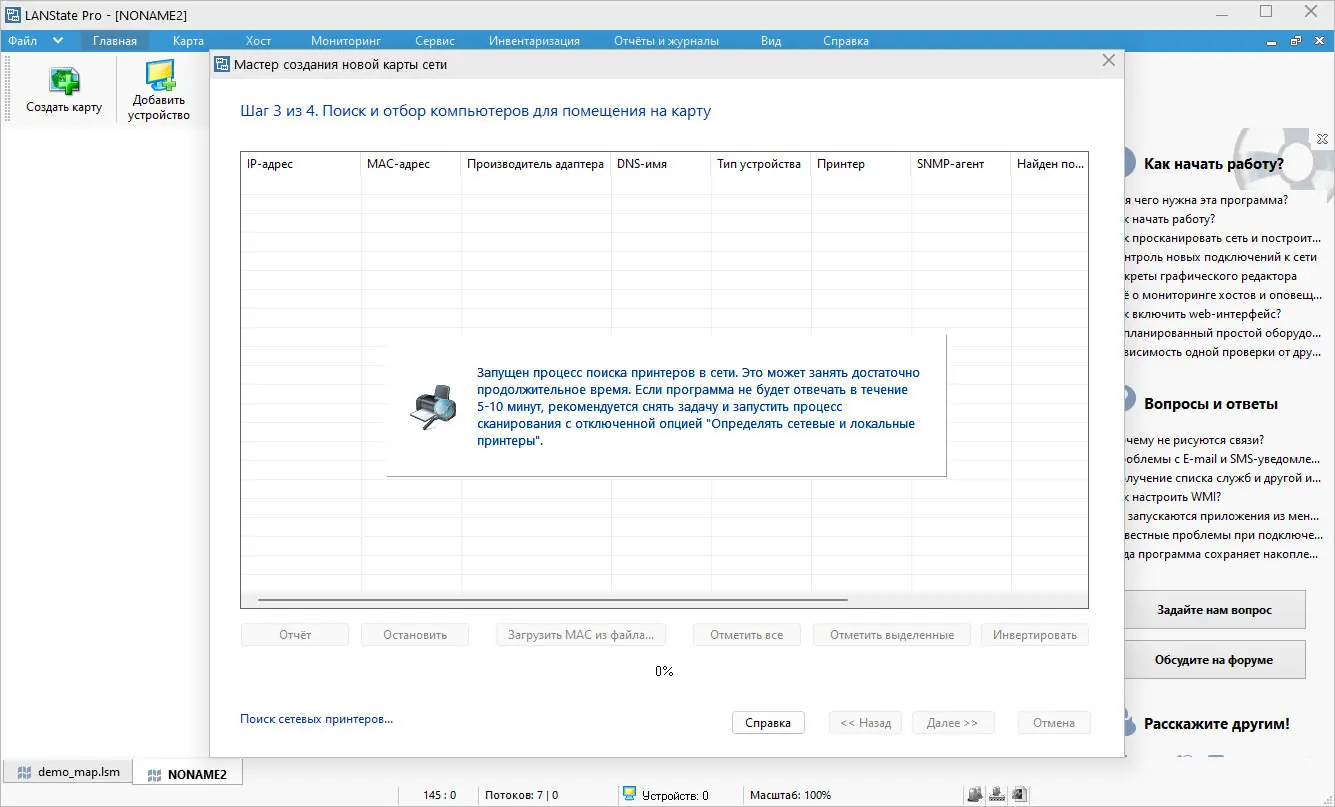Screen dimensions: 1335x807
Task: Click the Инвертировать button
Action: point(1035,635)
